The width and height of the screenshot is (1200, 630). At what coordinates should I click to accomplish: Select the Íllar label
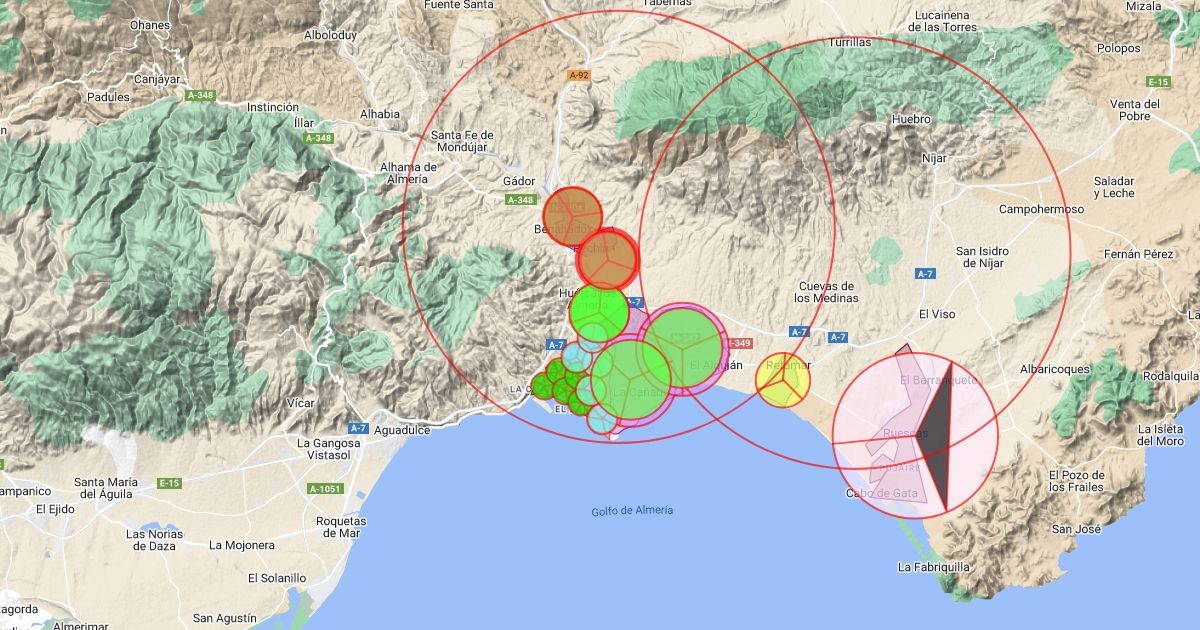[304, 123]
